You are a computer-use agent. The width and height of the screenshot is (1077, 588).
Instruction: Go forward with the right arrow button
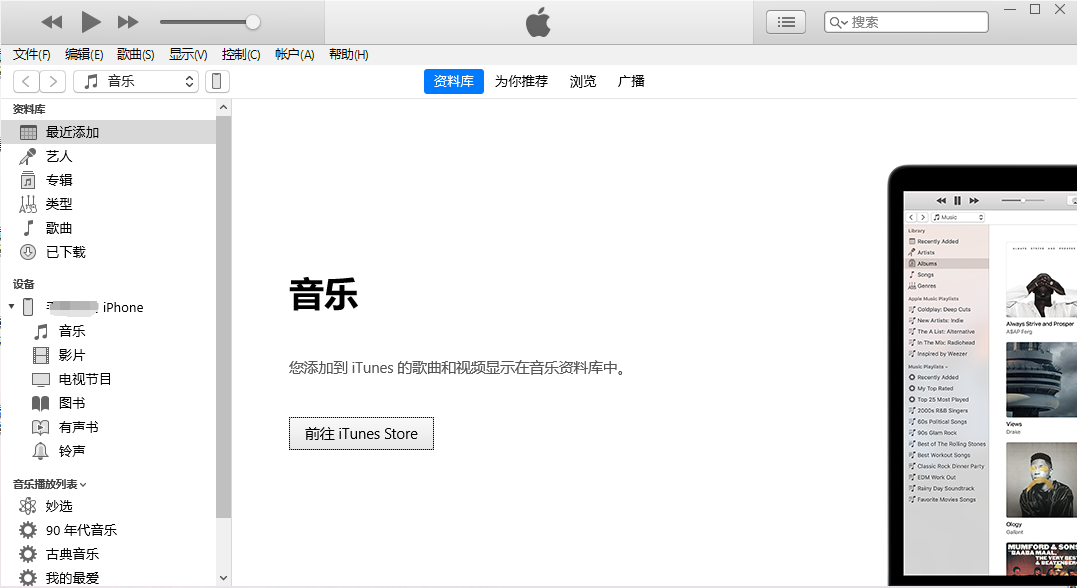click(x=53, y=81)
